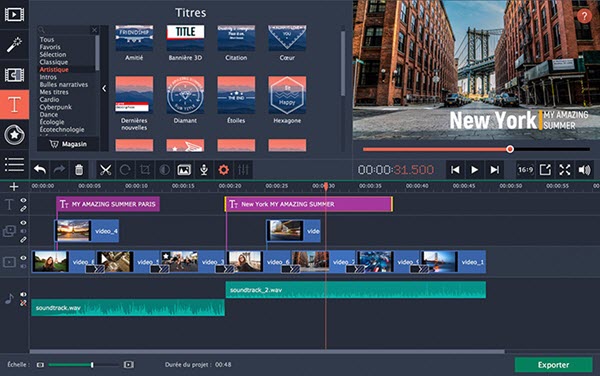Open the audio equalizer sliders icon
The image size is (600, 376).
coord(243,169)
